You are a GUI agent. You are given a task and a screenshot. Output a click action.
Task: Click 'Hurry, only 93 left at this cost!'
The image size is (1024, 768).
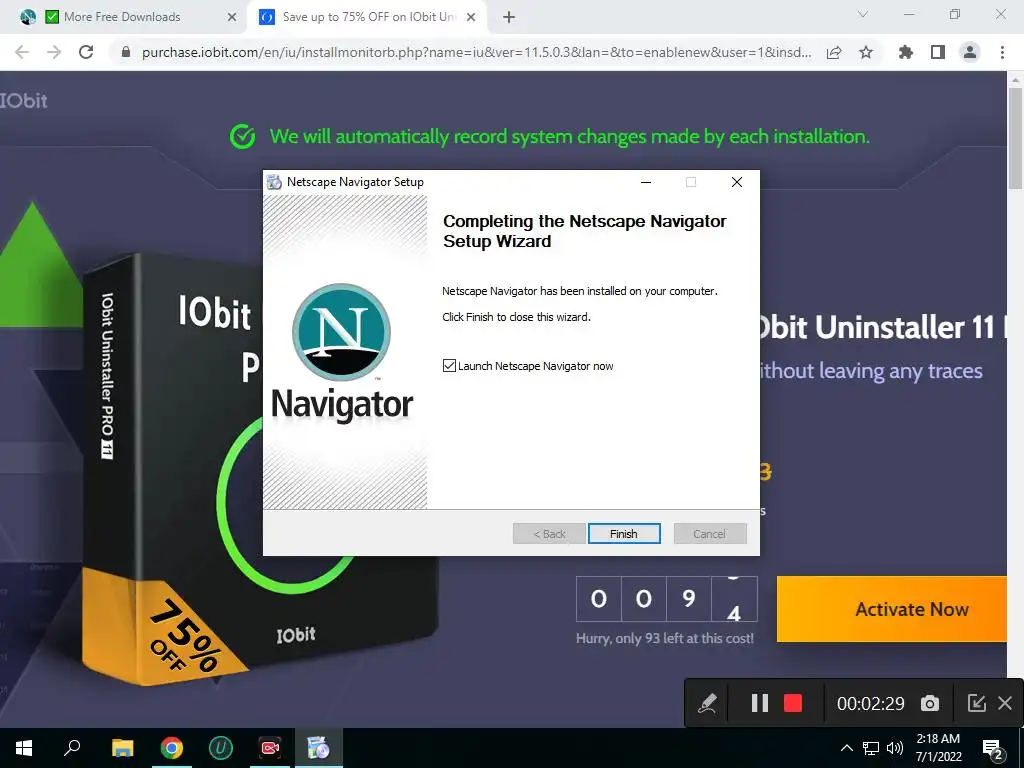pos(665,638)
